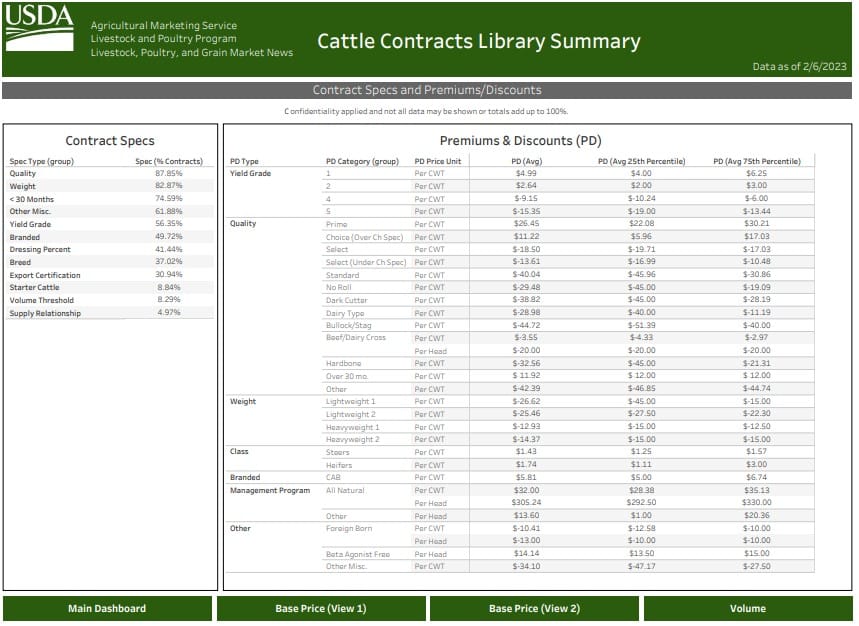Viewport: 859px width, 626px height.
Task: Open the Volume dashboard
Action: point(748,608)
